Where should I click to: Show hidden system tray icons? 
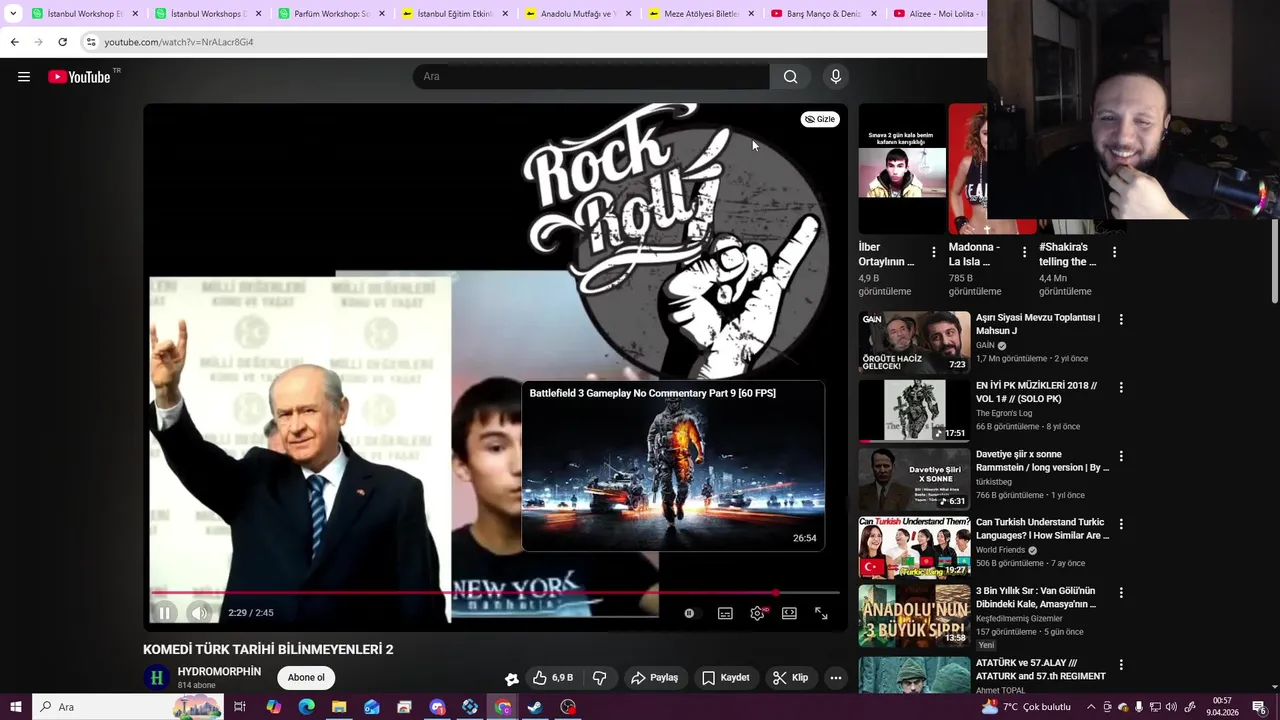click(1091, 707)
